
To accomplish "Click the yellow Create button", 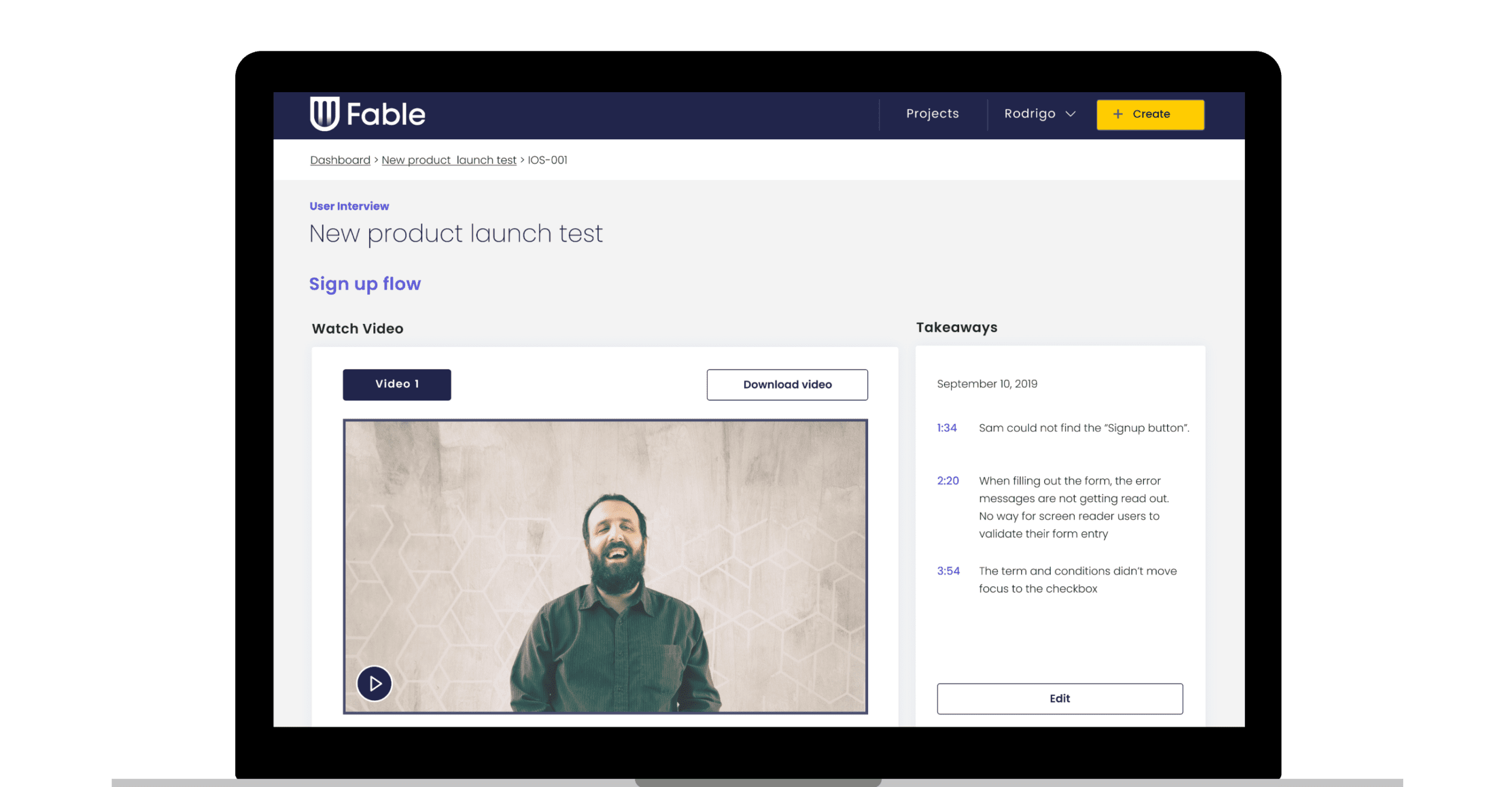I will pos(1149,114).
